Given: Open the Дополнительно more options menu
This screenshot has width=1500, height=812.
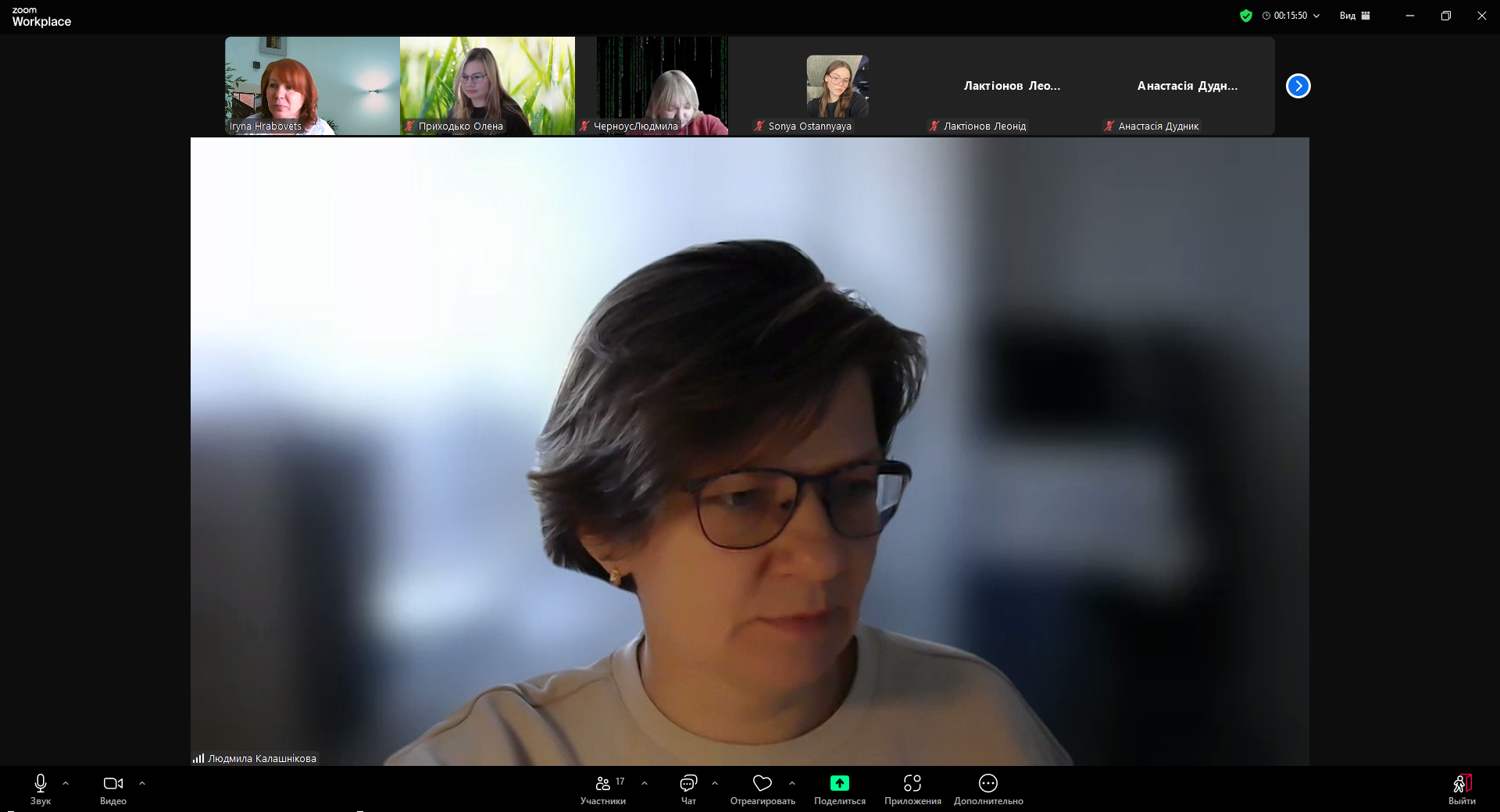Looking at the screenshot, I should [x=987, y=789].
